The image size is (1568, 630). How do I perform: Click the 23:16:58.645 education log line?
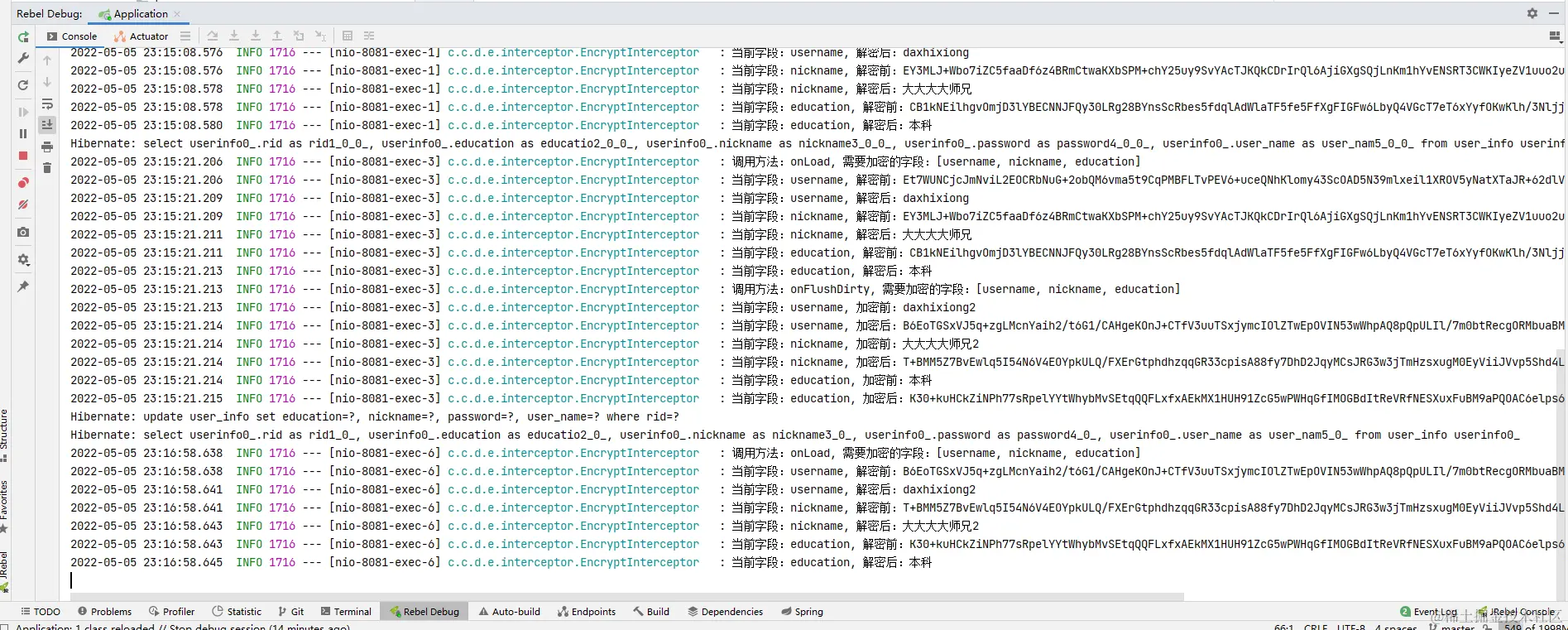(x=501, y=562)
